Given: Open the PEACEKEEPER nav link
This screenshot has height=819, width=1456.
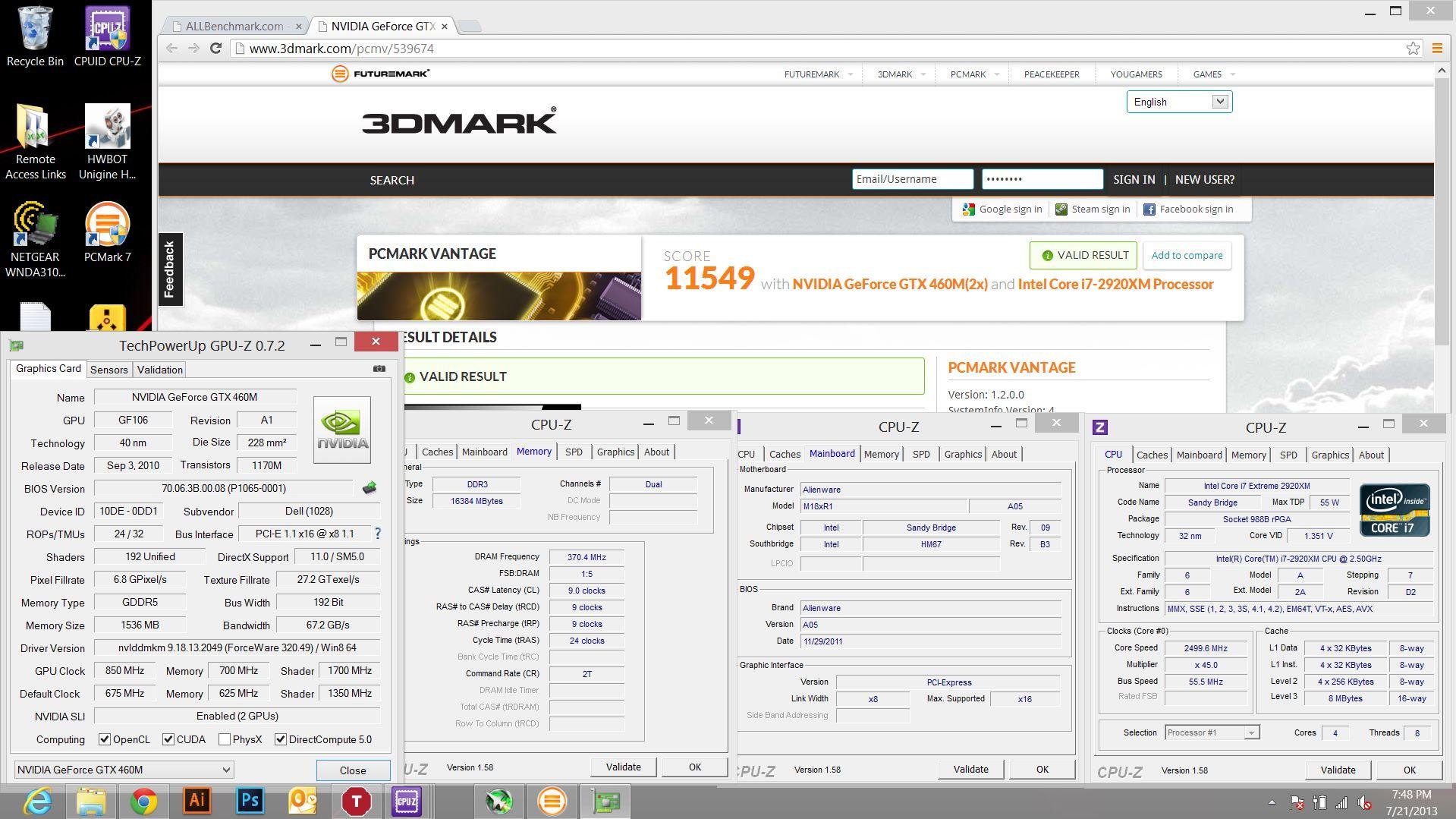Looking at the screenshot, I should 1052,74.
